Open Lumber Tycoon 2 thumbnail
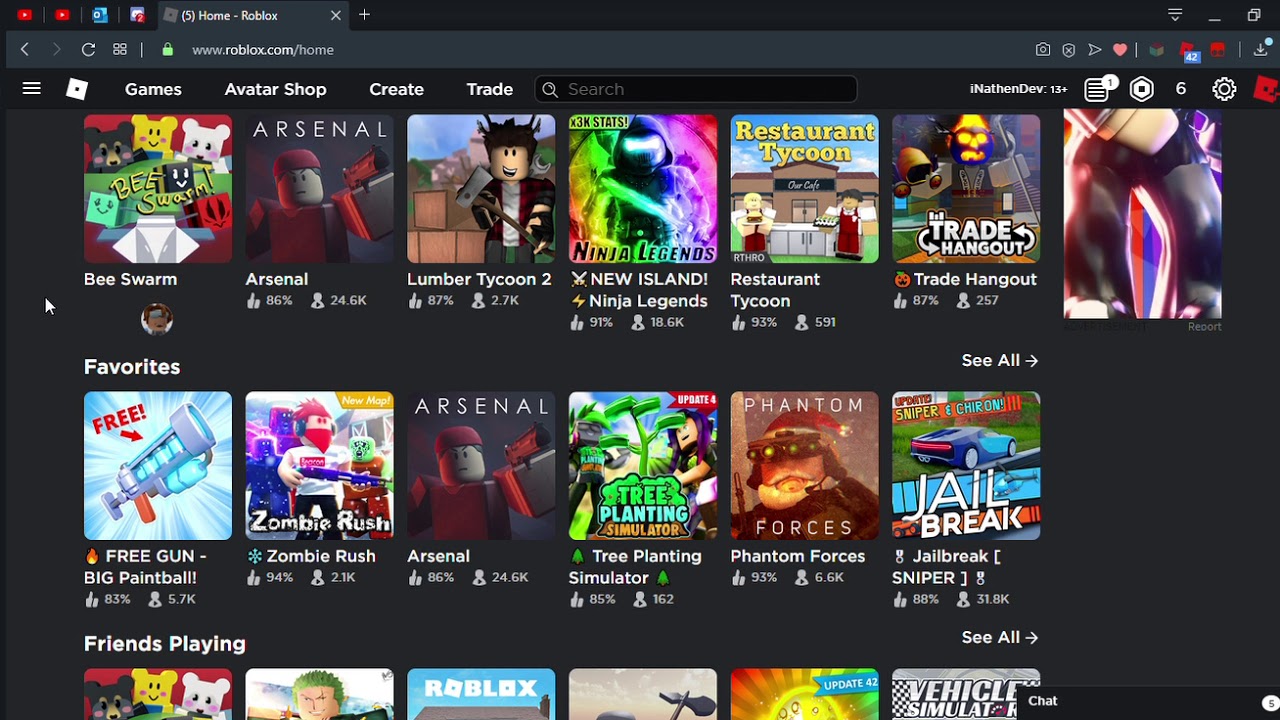This screenshot has width=1280, height=720. click(x=481, y=189)
